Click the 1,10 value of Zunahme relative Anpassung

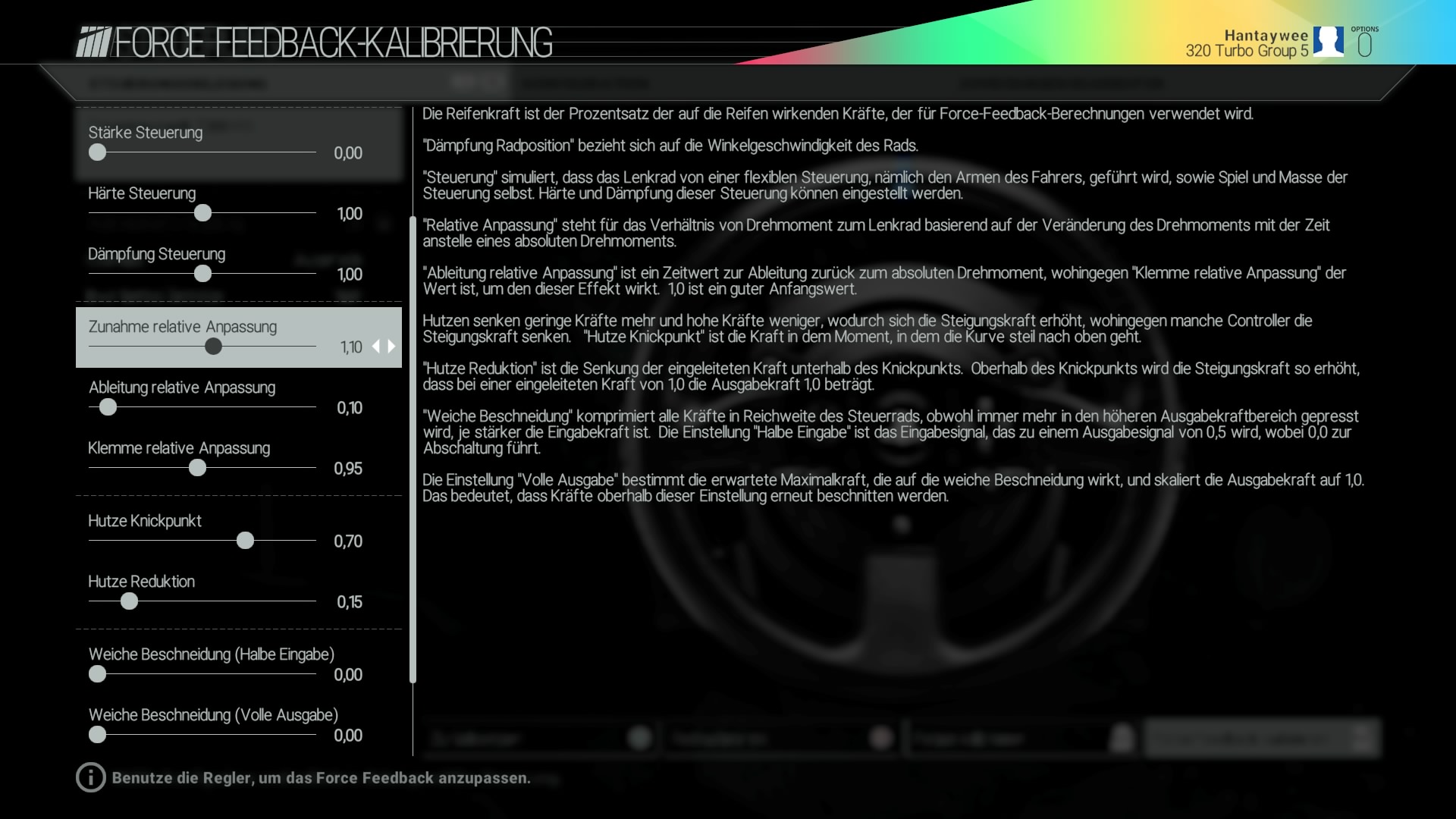(351, 347)
